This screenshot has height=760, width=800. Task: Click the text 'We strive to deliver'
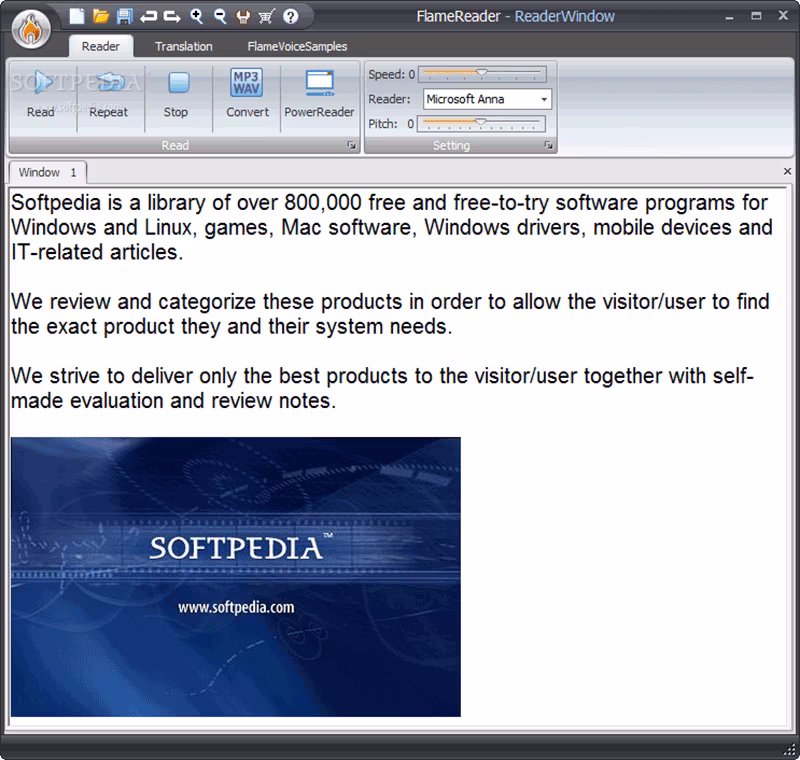tap(103, 376)
